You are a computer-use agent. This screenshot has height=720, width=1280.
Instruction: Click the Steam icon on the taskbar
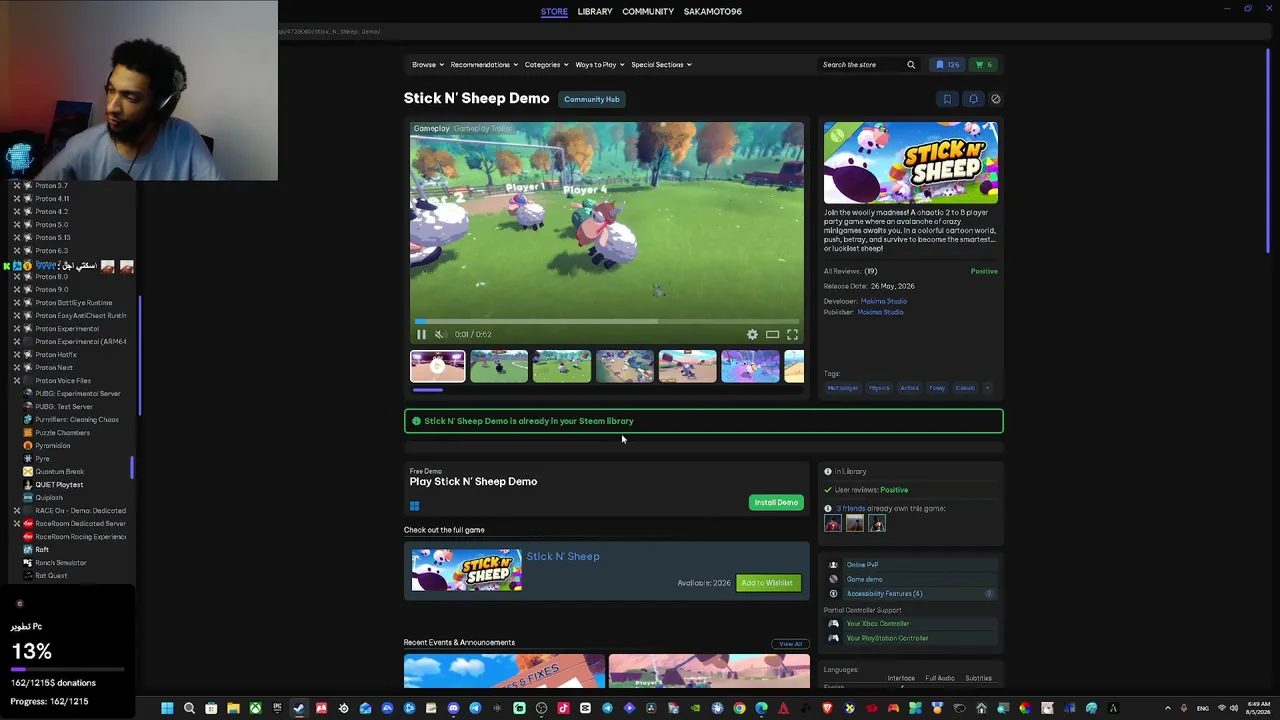299,708
